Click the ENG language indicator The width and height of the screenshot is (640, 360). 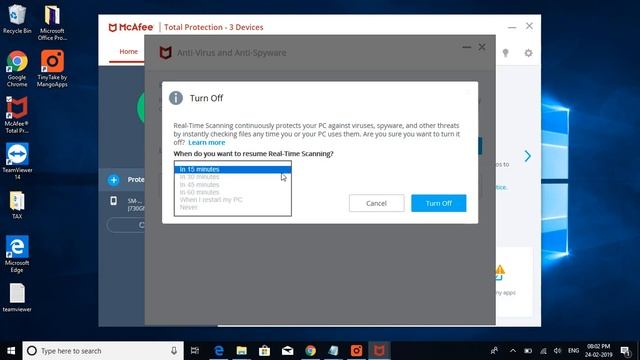(573, 351)
